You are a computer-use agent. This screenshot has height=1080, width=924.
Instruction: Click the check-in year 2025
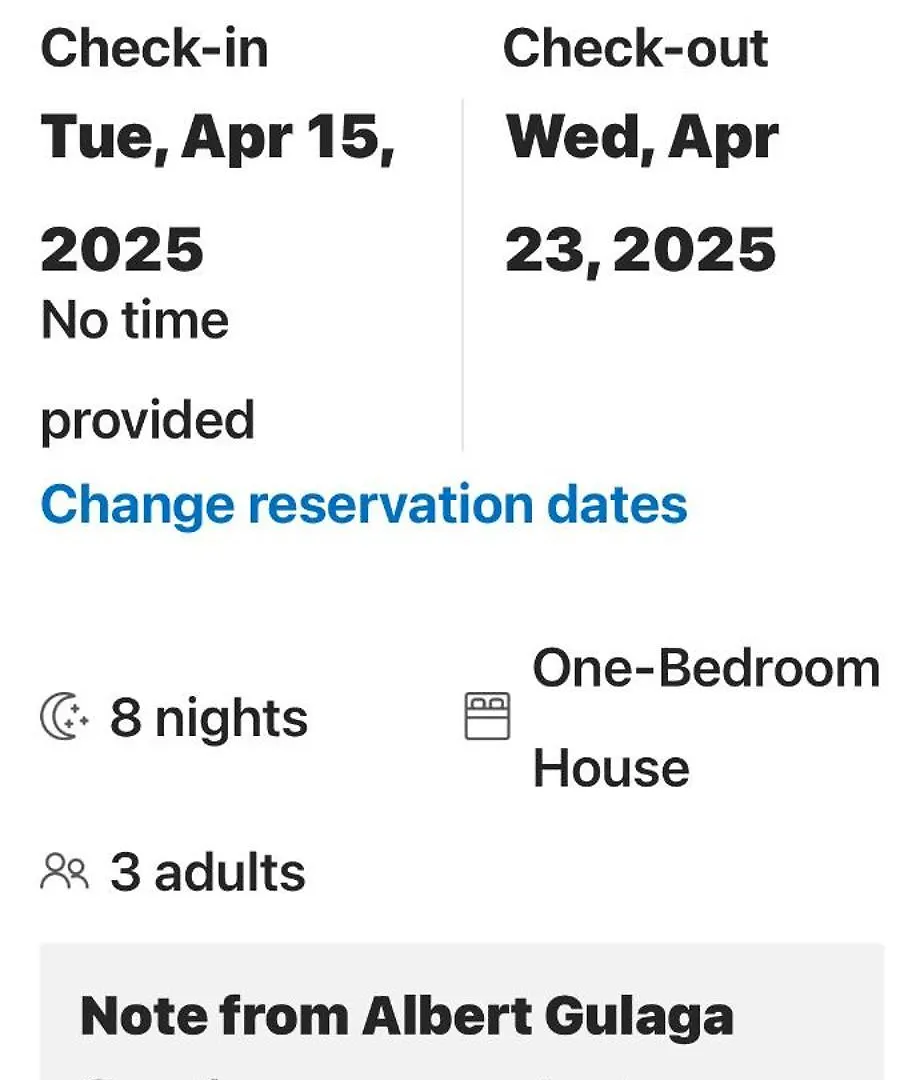(x=123, y=249)
